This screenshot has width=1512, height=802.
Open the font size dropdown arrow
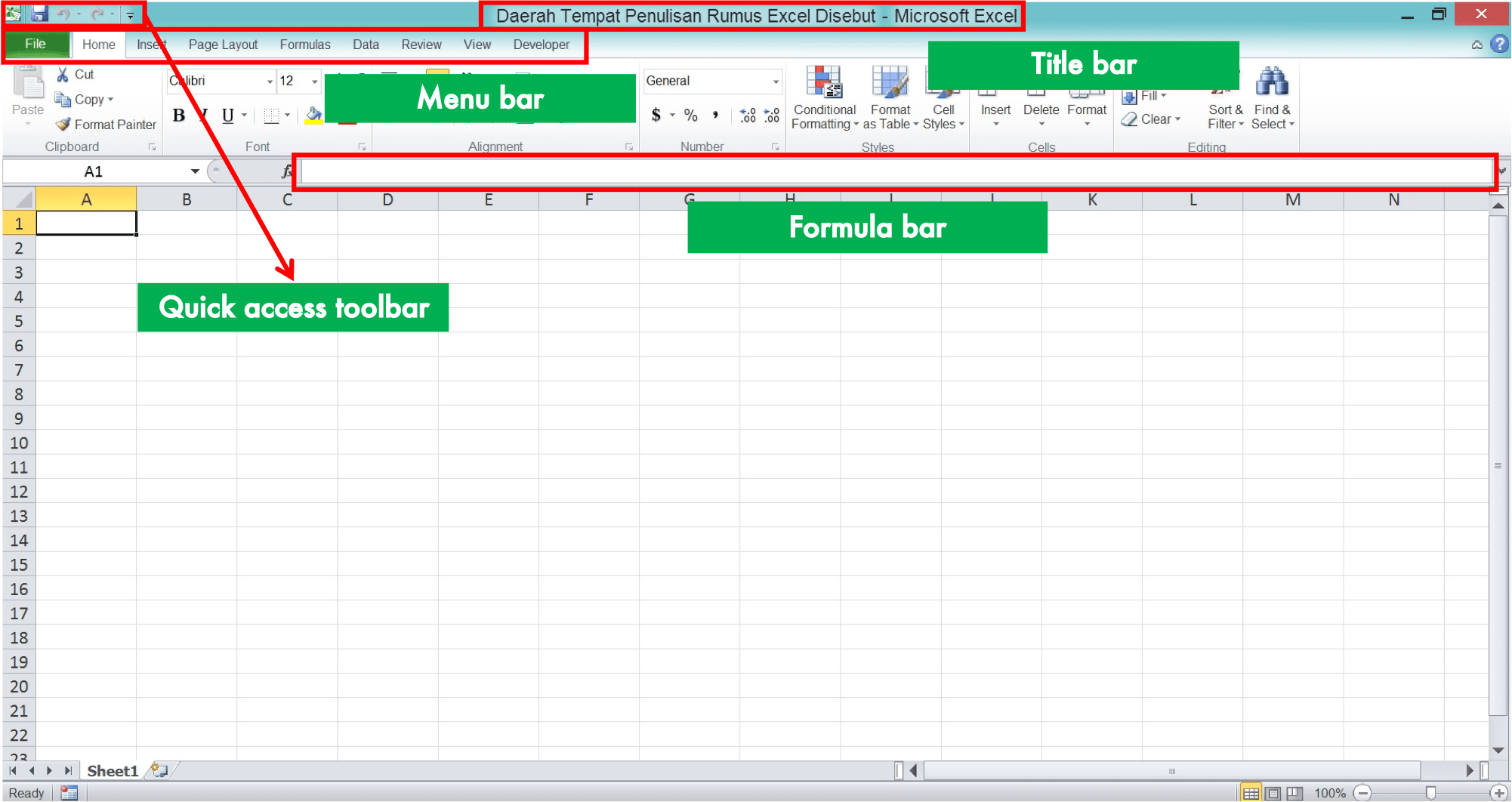coord(315,81)
